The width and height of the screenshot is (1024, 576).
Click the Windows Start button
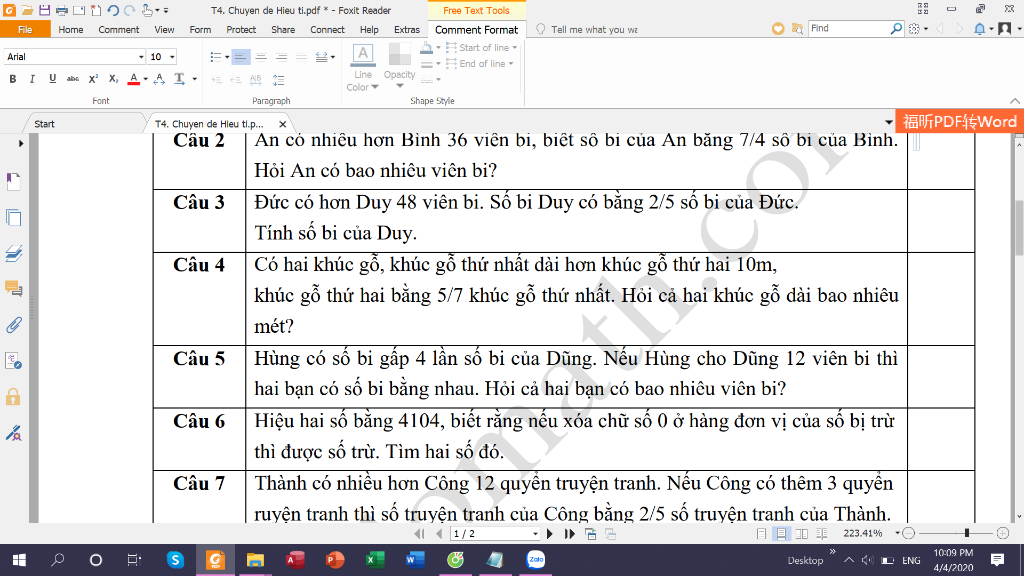[19, 560]
